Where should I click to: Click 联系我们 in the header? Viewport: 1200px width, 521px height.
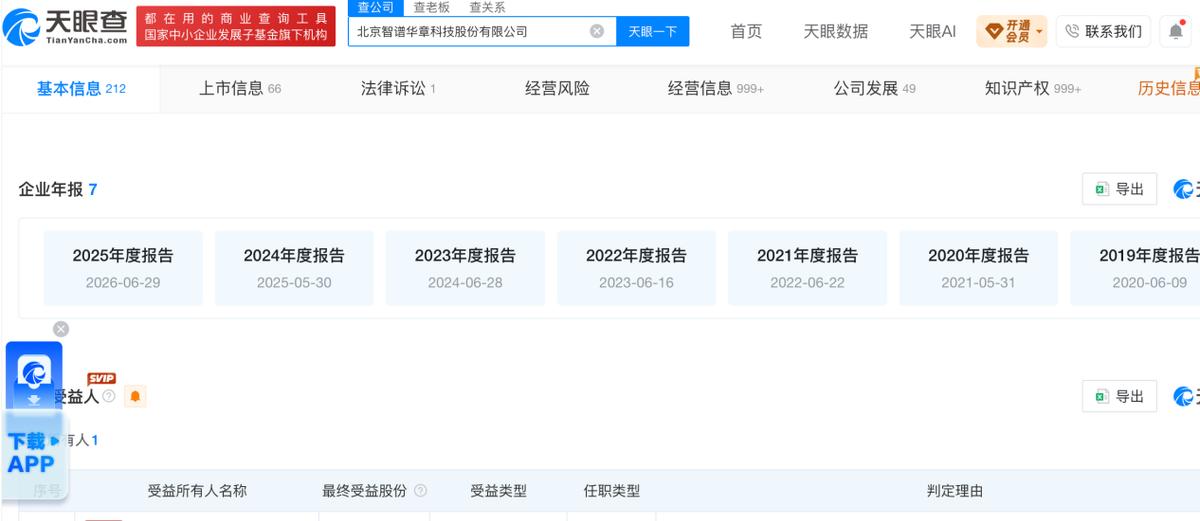[1103, 32]
